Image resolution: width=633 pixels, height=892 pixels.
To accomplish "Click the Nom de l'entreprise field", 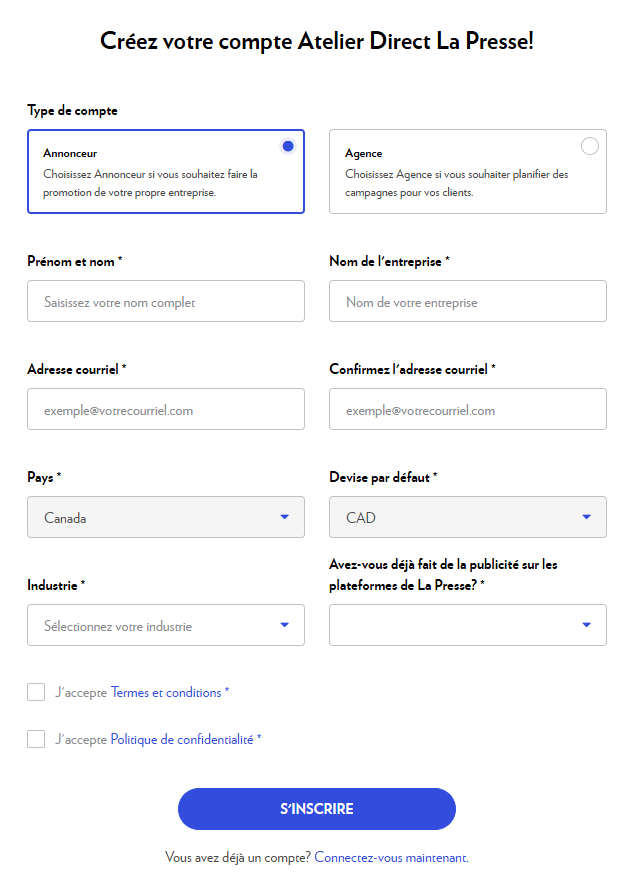I will tap(467, 301).
